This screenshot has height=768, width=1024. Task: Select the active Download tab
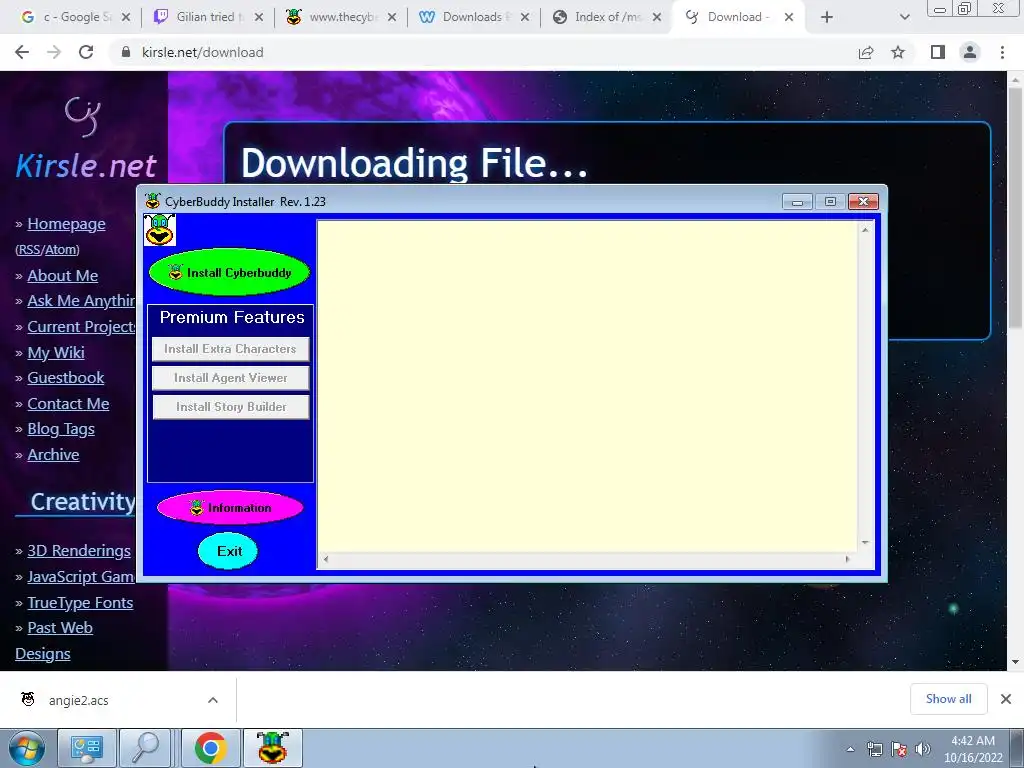[738, 17]
